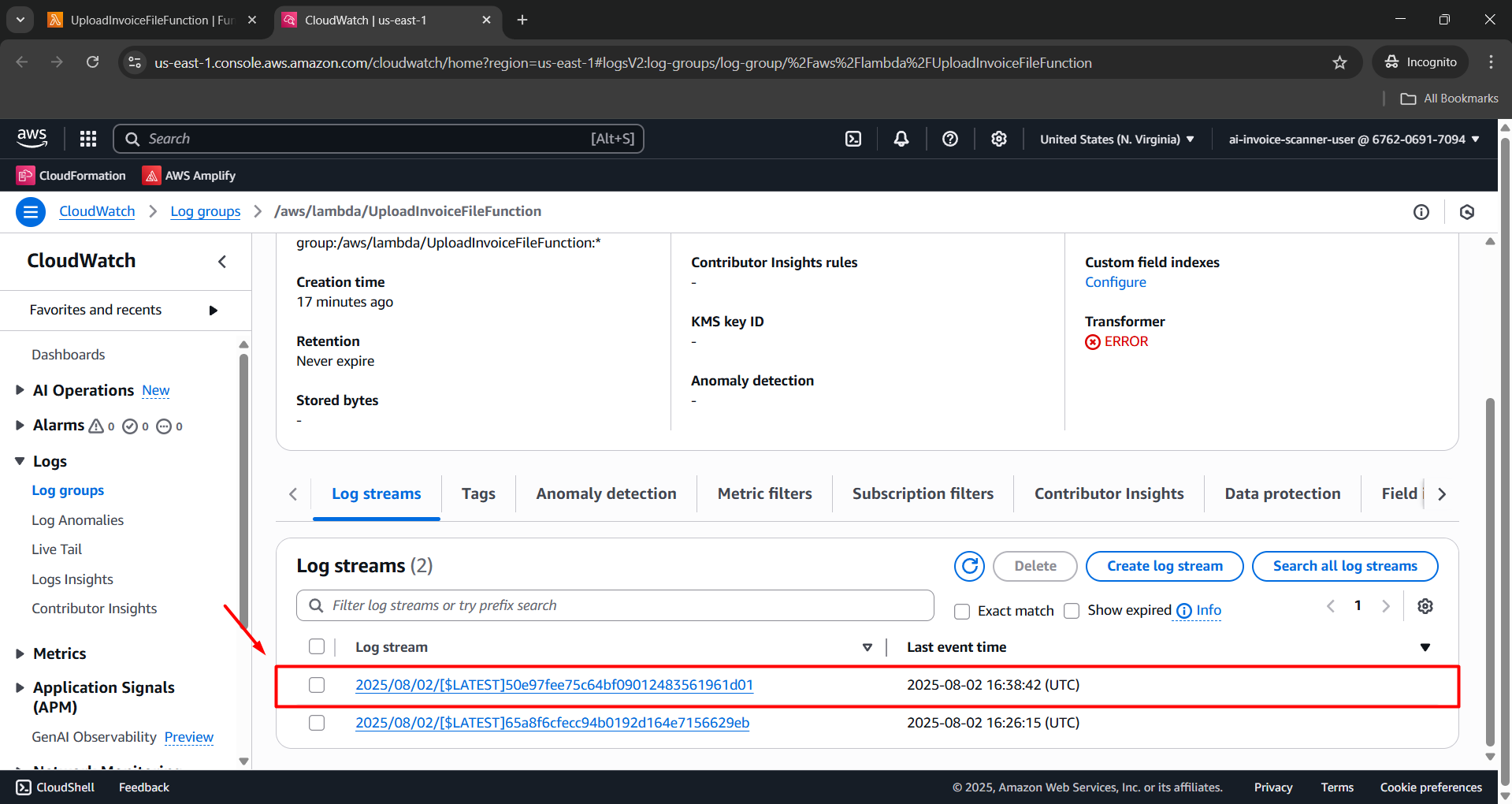The height and width of the screenshot is (804, 1512).
Task: Open CloudShell from the top navigation bar
Action: (x=853, y=138)
